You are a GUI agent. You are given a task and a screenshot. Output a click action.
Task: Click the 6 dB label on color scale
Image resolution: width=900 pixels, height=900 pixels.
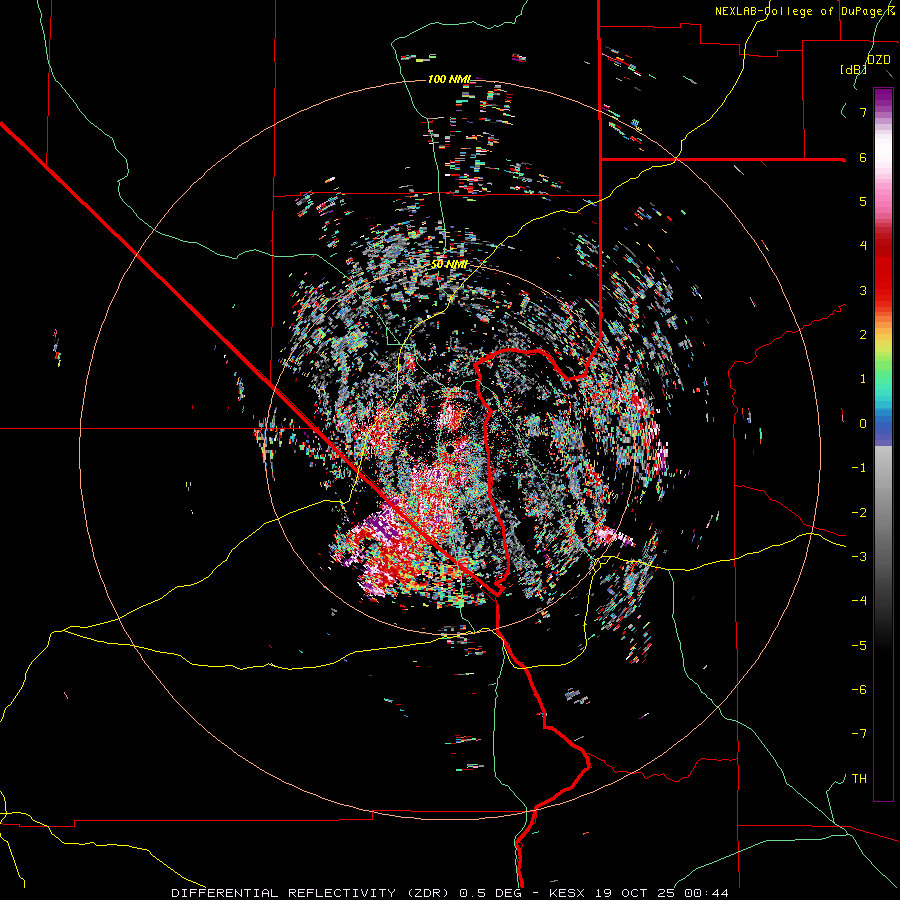[863, 157]
